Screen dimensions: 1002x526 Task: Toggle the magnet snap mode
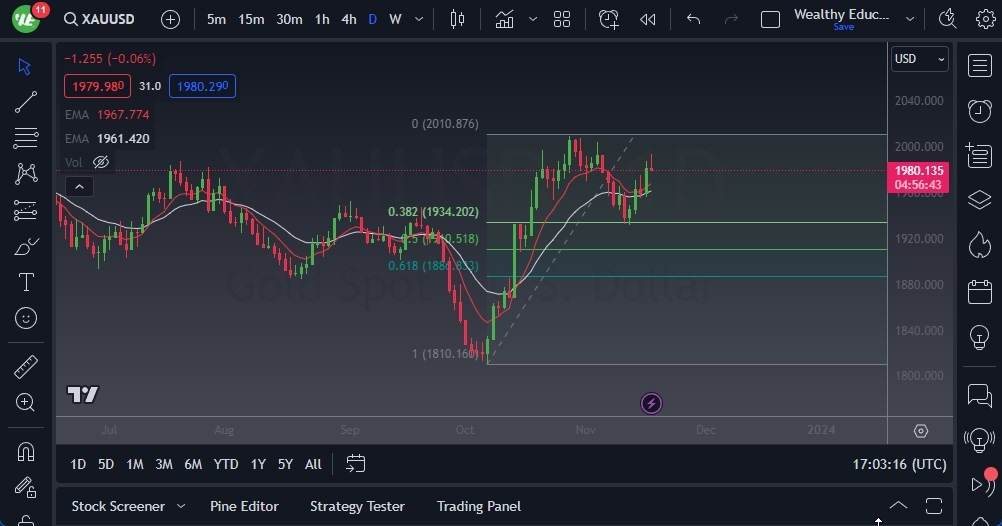(x=26, y=452)
